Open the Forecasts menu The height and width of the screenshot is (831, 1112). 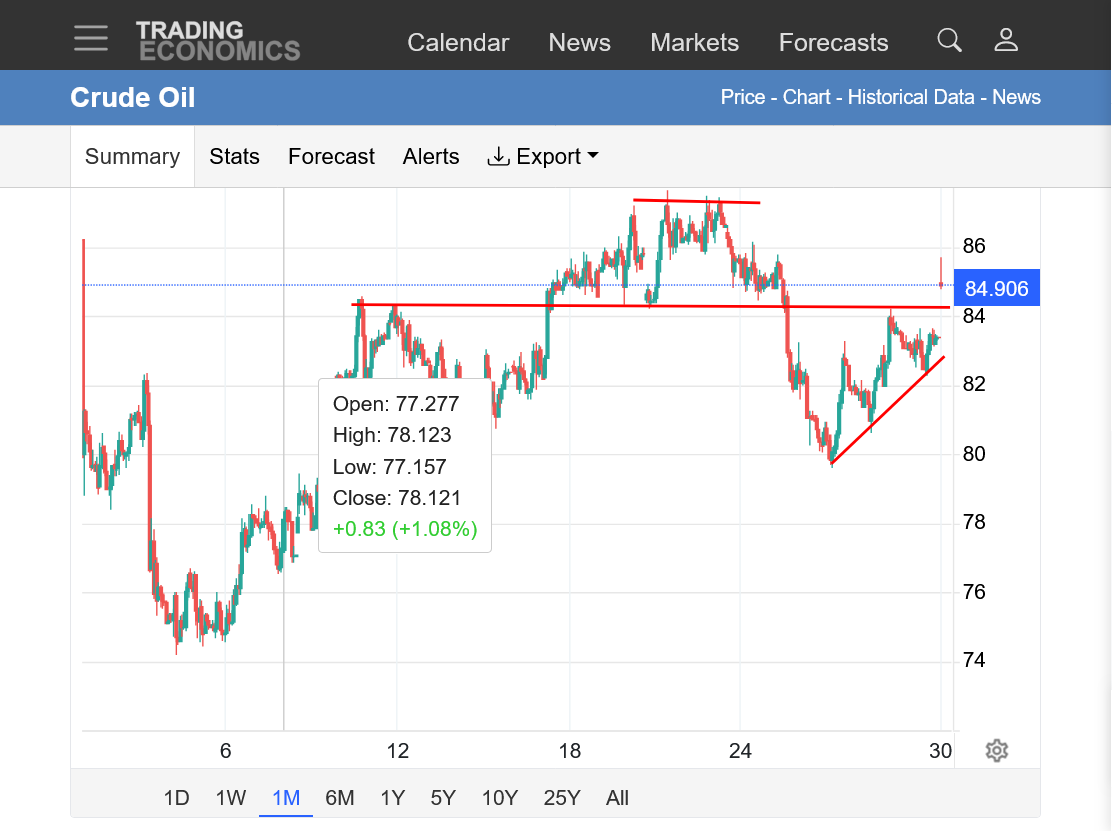(833, 43)
